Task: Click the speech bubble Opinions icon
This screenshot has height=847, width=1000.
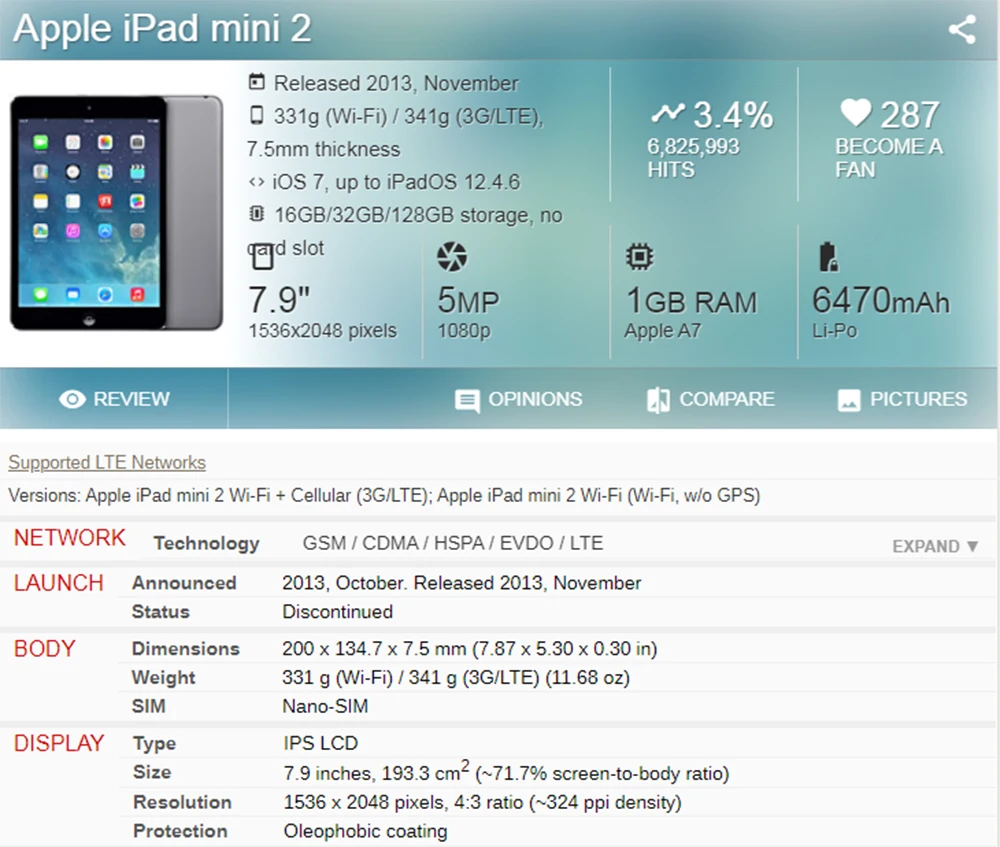Action: [x=467, y=401]
